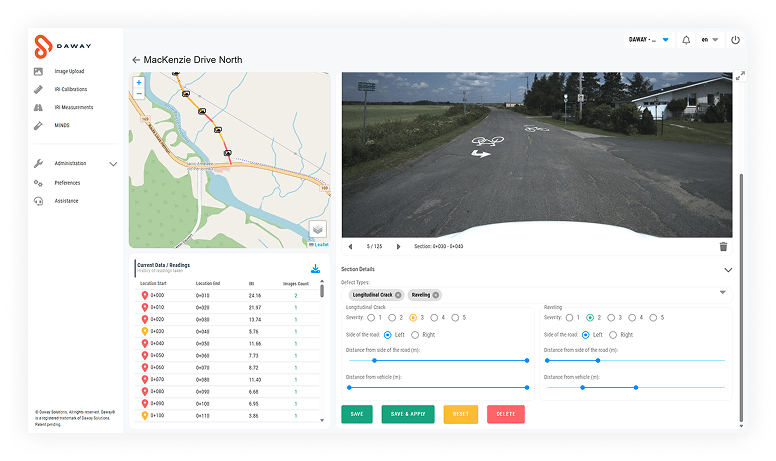Expand image to fullscreen view
Image resolution: width=776 pixels, height=461 pixels.
739,77
